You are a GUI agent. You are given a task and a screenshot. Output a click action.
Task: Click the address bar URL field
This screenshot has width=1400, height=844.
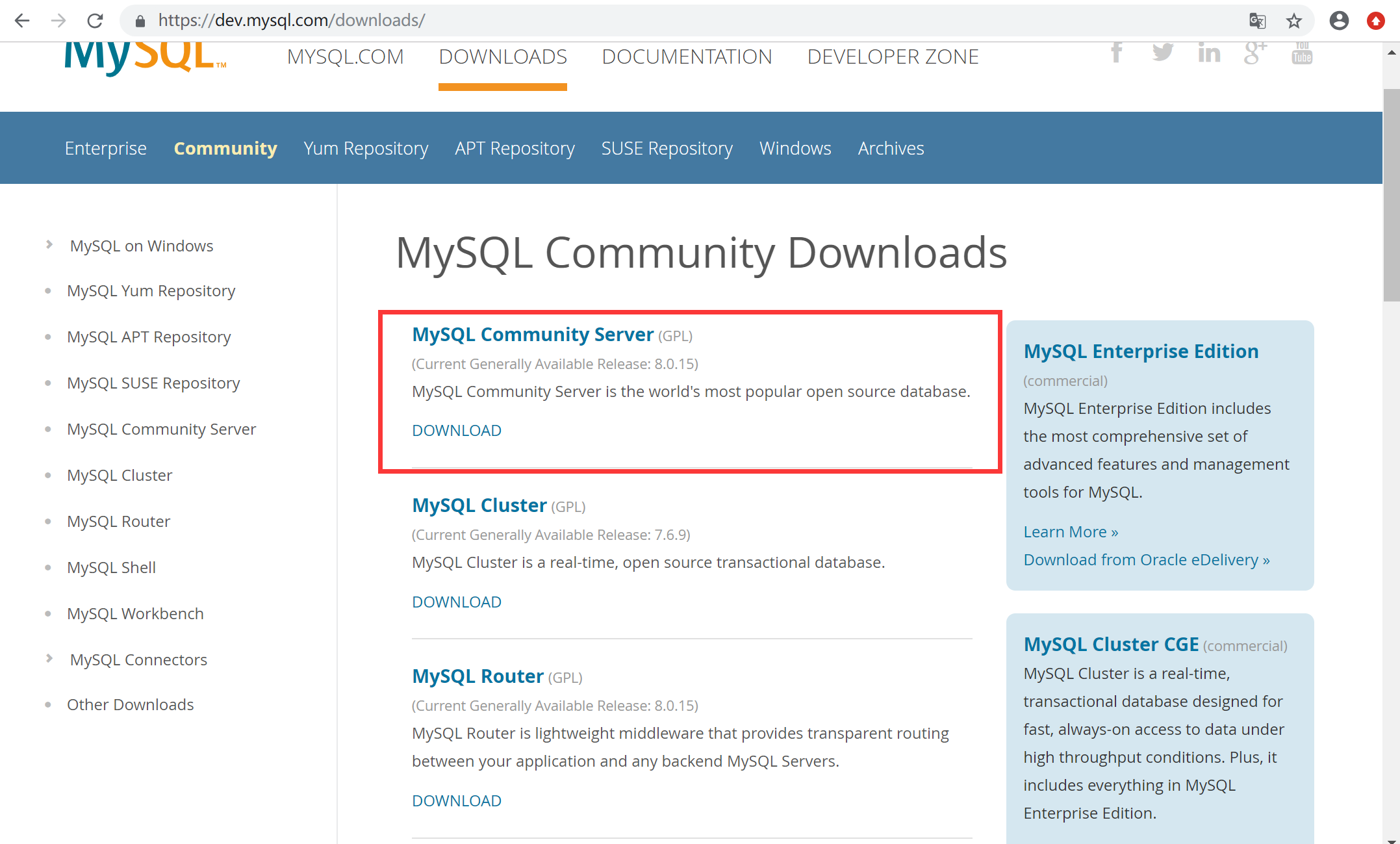coord(585,21)
